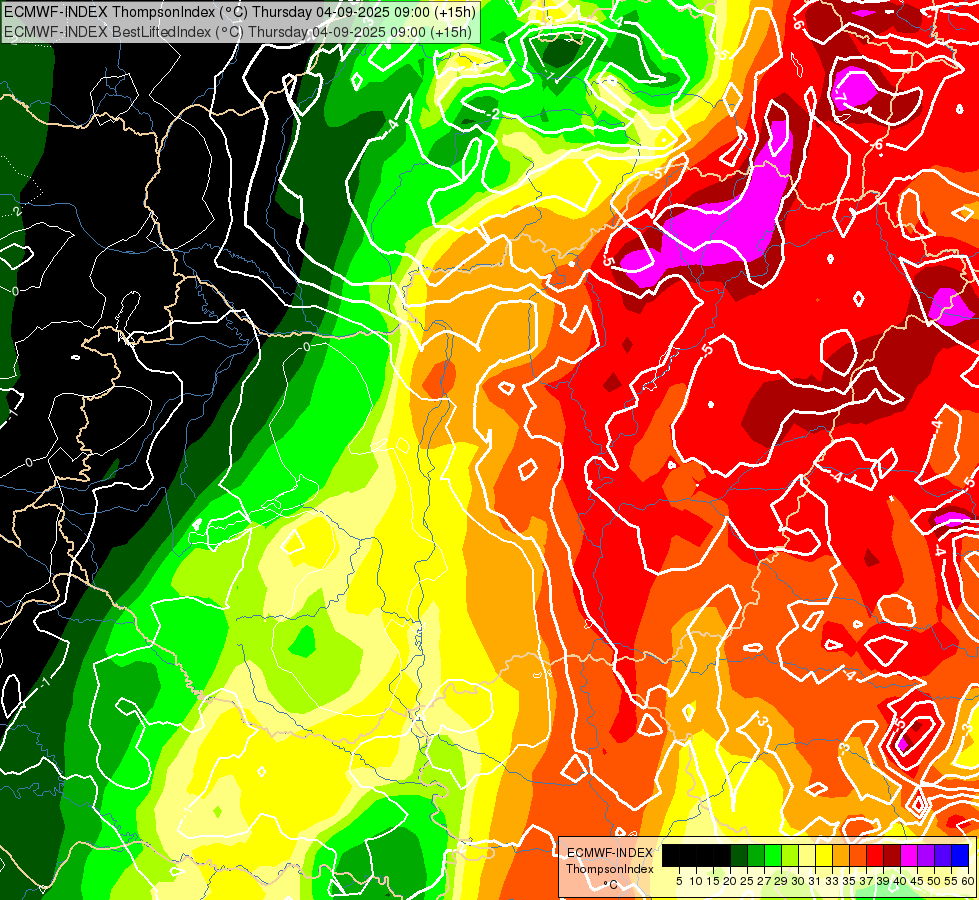Click the ThompsonIndex label in the legend
The image size is (979, 900).
pos(610,869)
